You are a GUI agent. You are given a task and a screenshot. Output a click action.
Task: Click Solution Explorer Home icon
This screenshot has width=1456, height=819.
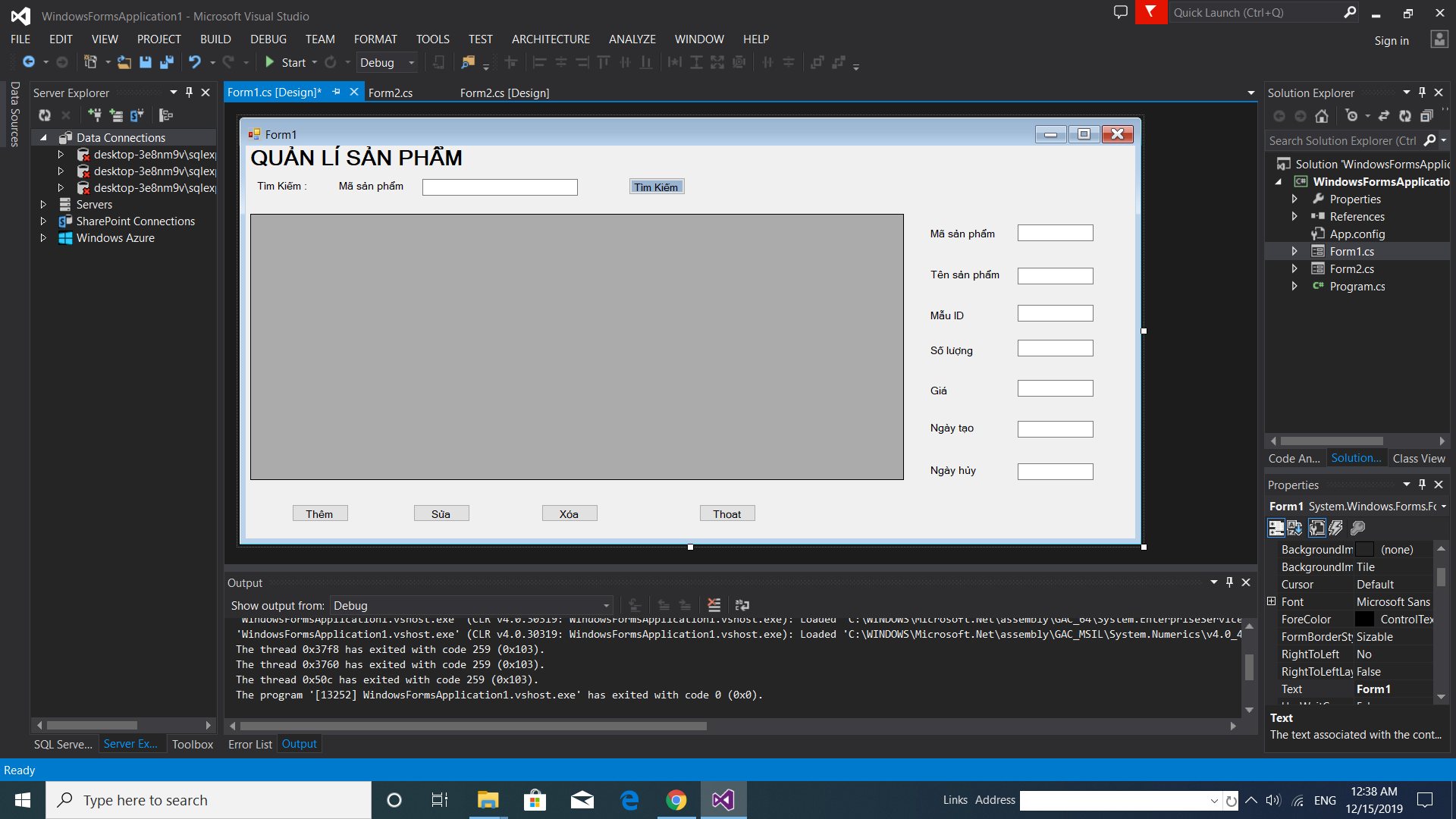[1322, 116]
